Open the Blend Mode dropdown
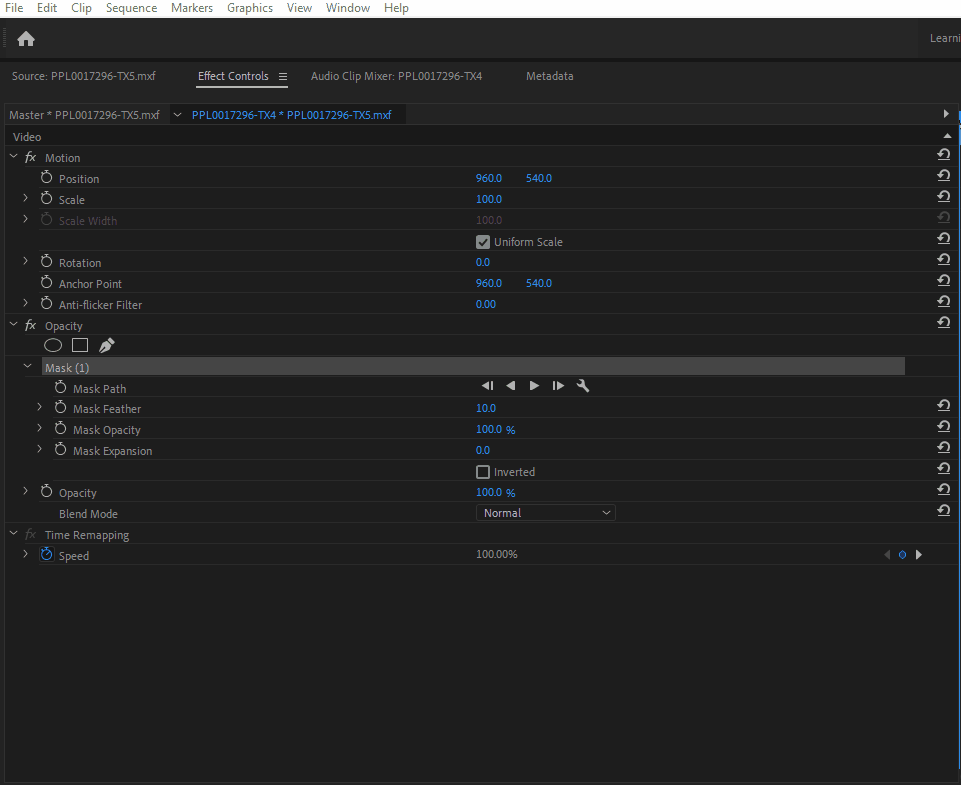The height and width of the screenshot is (785, 961). click(545, 512)
